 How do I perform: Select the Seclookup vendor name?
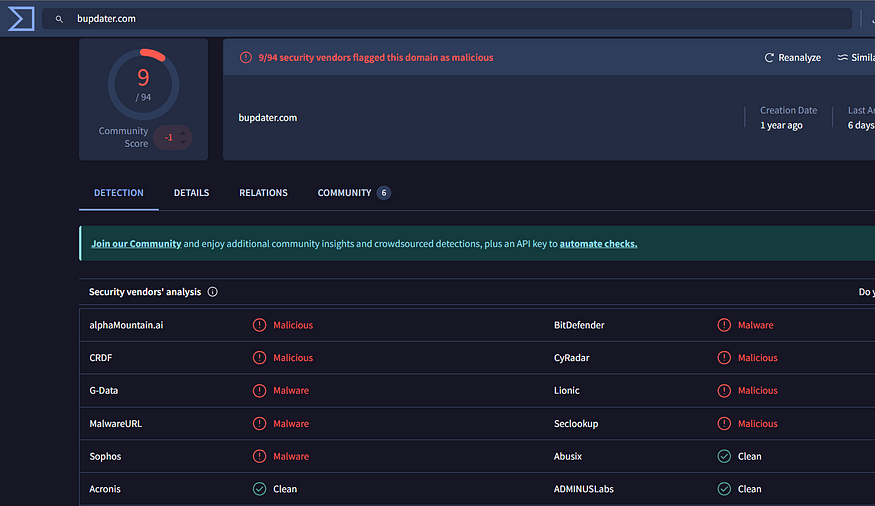point(576,423)
